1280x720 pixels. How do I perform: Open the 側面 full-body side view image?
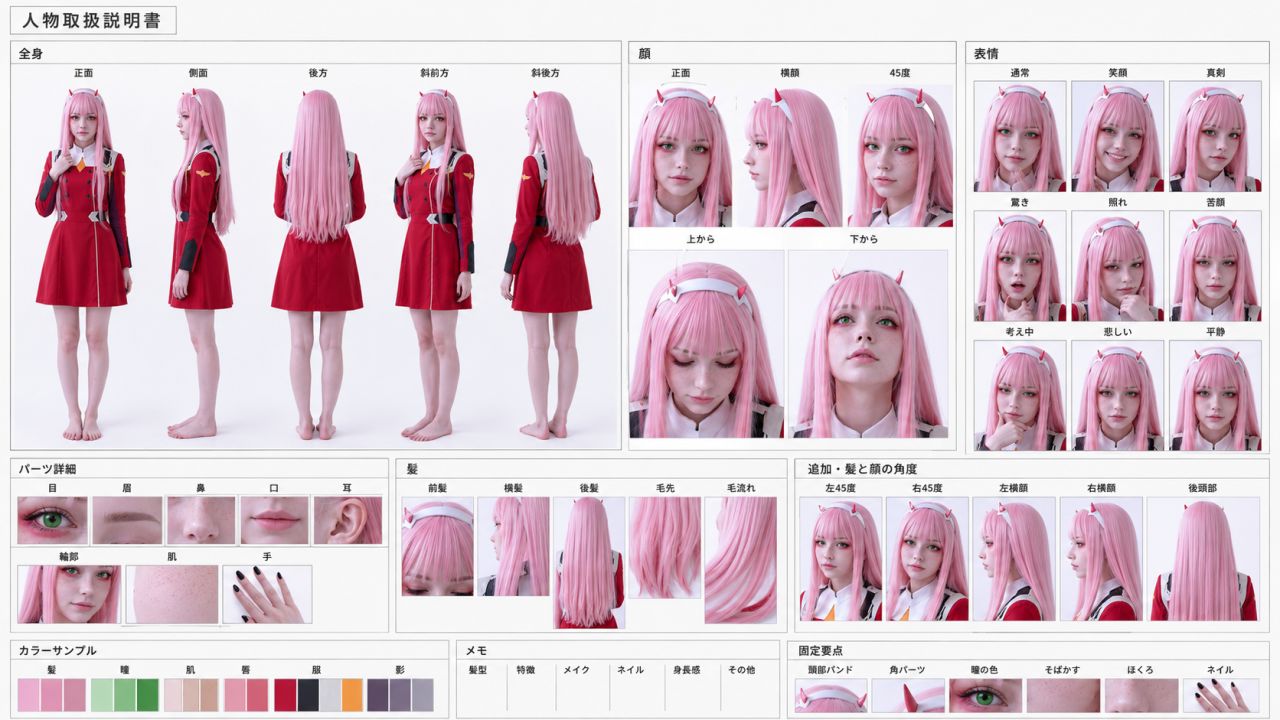click(x=200, y=263)
